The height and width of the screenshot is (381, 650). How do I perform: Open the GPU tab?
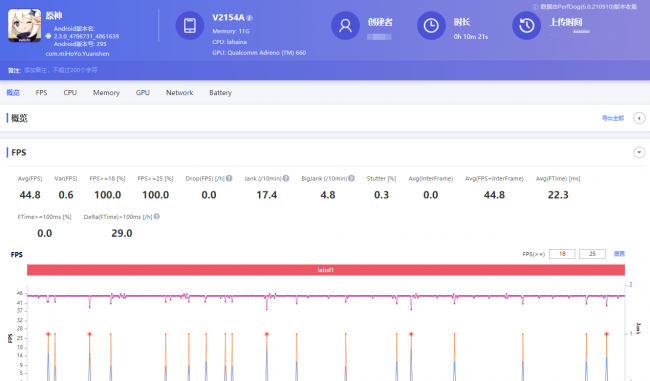143,92
